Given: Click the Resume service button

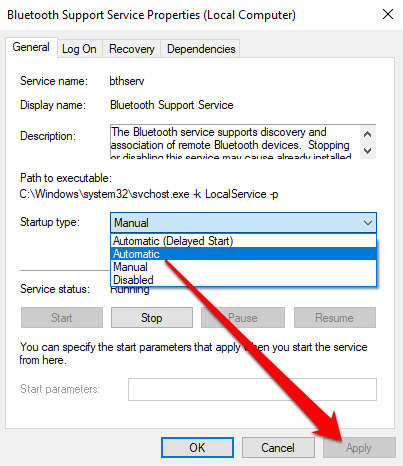Looking at the screenshot, I should point(335,318).
